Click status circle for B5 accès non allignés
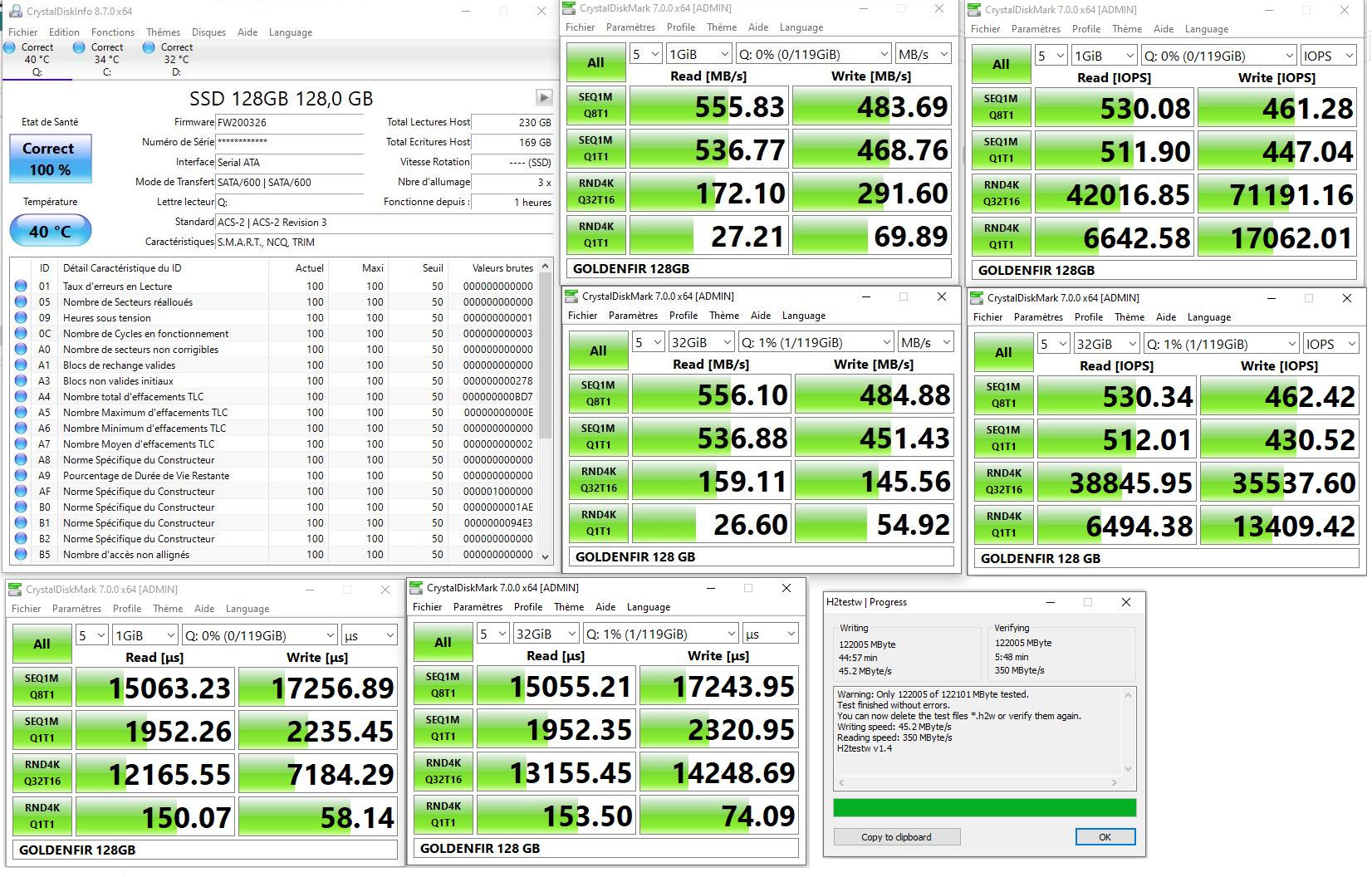Viewport: 1372px width, 877px height. [x=21, y=554]
